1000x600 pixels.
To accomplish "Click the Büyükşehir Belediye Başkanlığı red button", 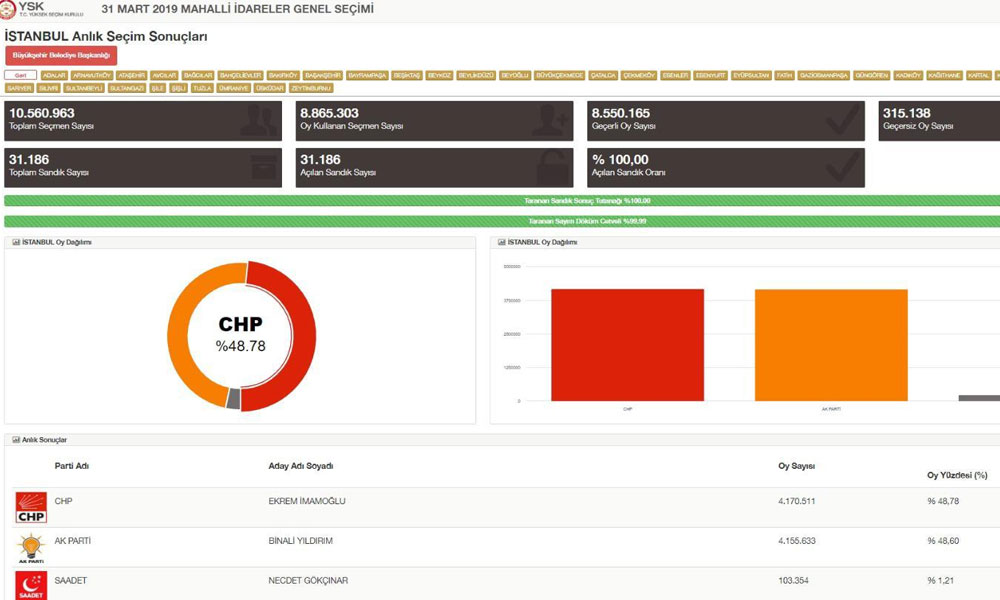I will coord(61,55).
